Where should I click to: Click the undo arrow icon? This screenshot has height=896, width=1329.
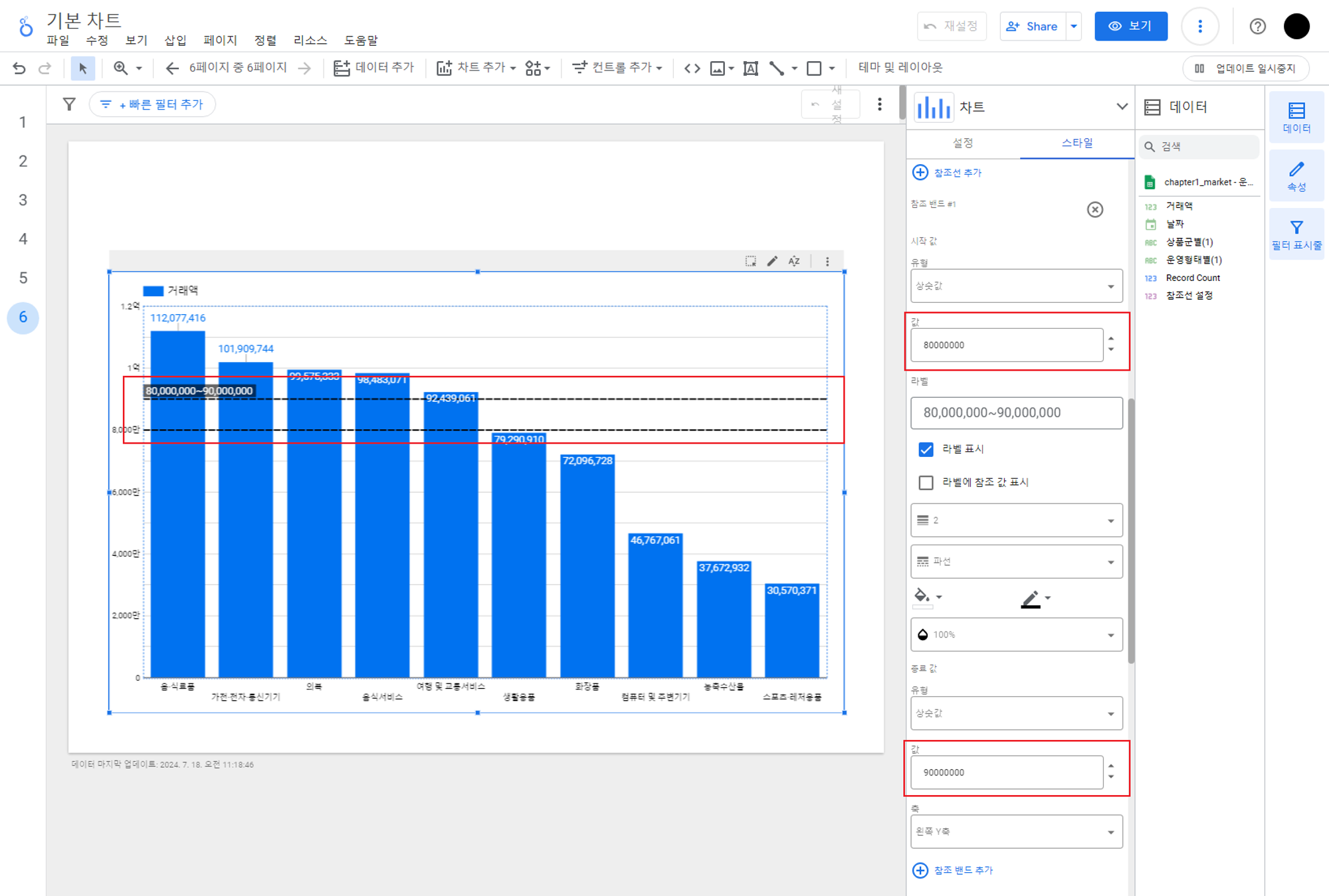point(19,68)
